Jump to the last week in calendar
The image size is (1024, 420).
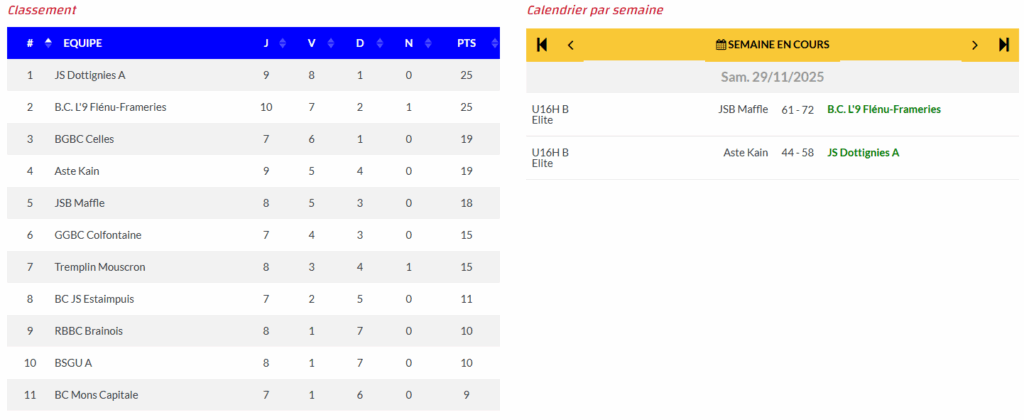pos(1004,45)
